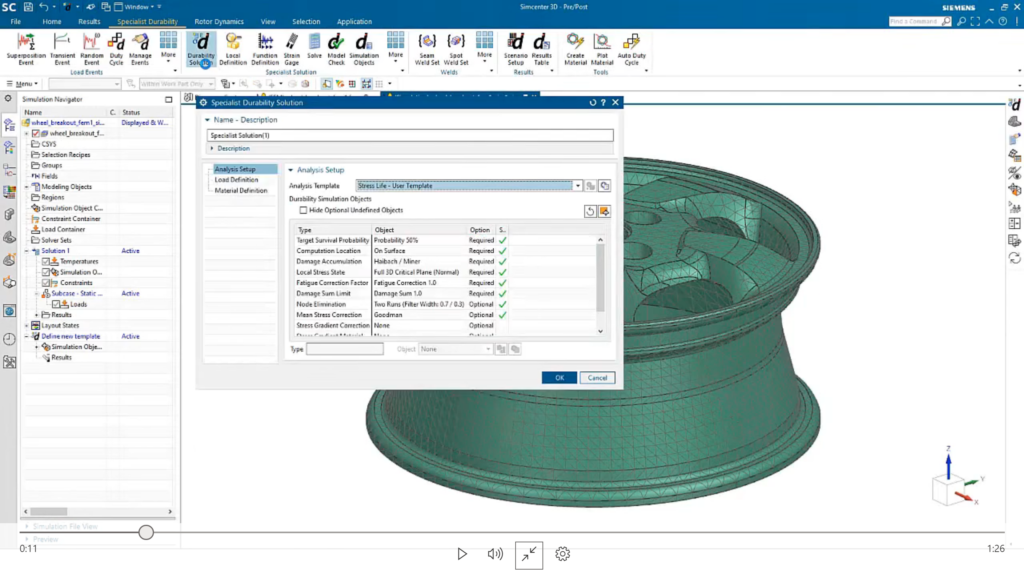Collapse the Solution 1 tree node

[27, 250]
